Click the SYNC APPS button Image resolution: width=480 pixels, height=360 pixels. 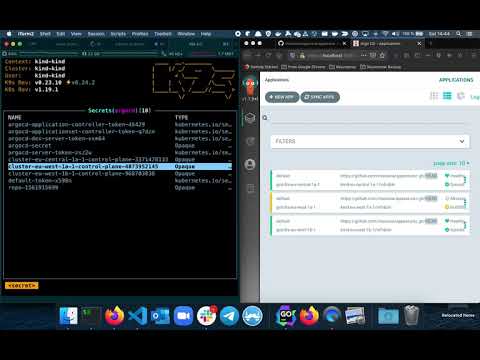click(320, 97)
